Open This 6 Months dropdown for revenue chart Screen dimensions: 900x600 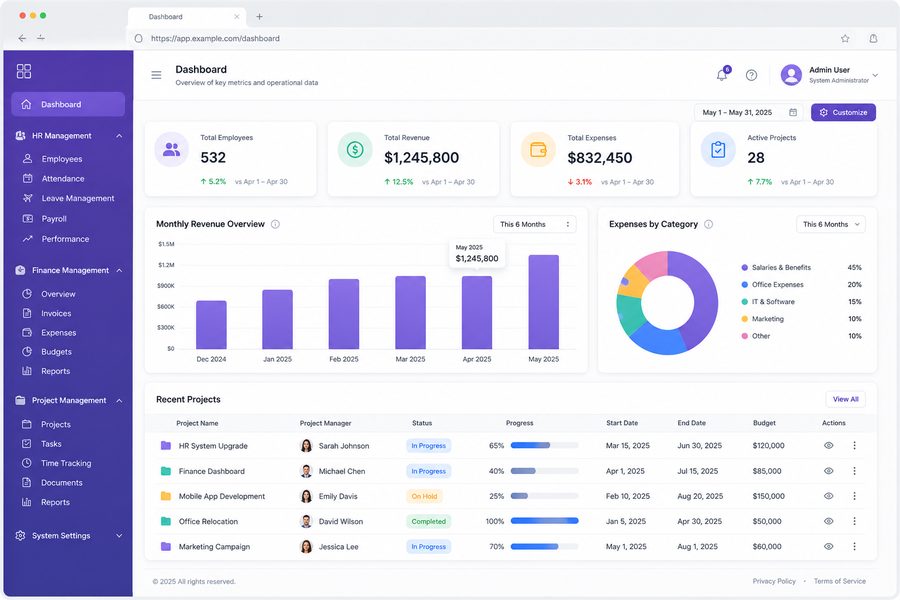coord(534,224)
